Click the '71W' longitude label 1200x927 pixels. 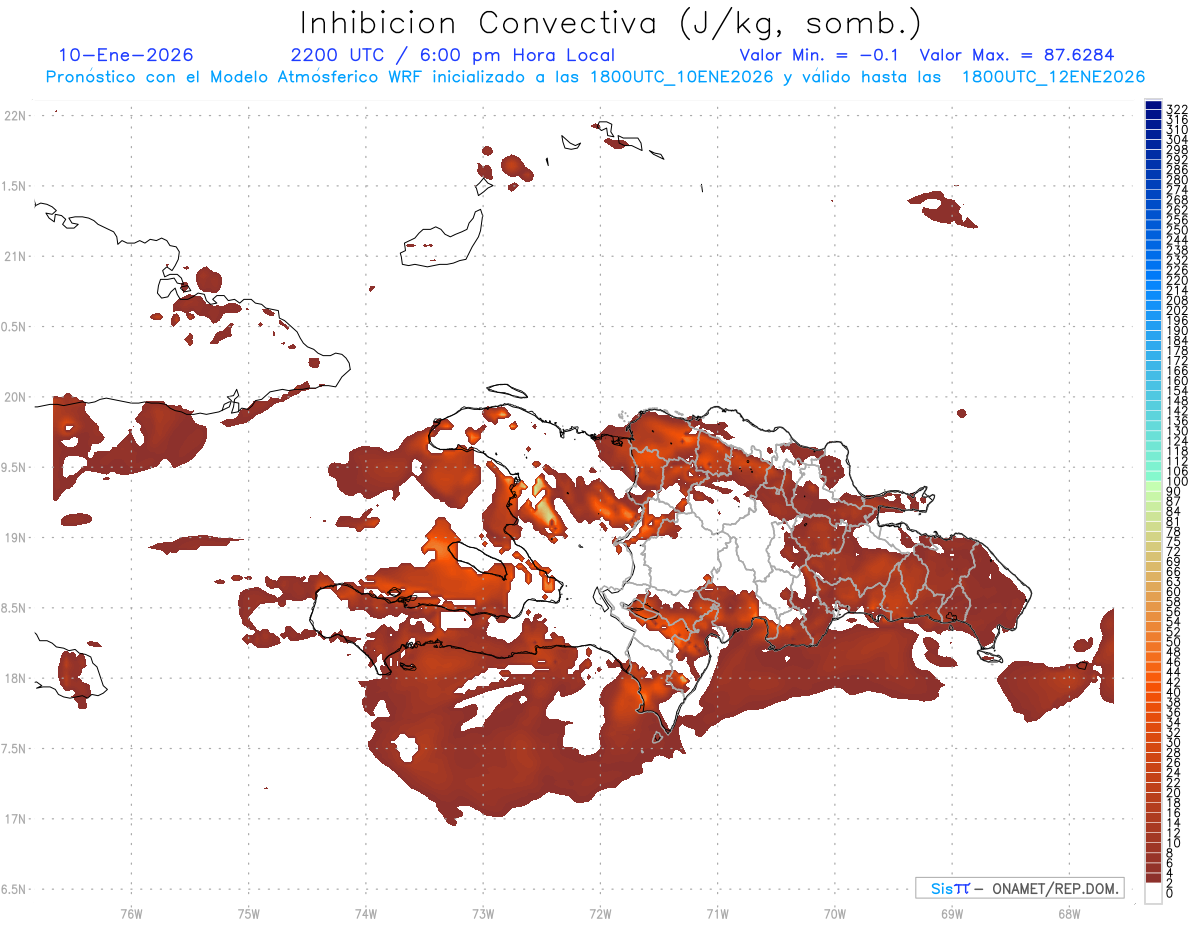coord(717,913)
